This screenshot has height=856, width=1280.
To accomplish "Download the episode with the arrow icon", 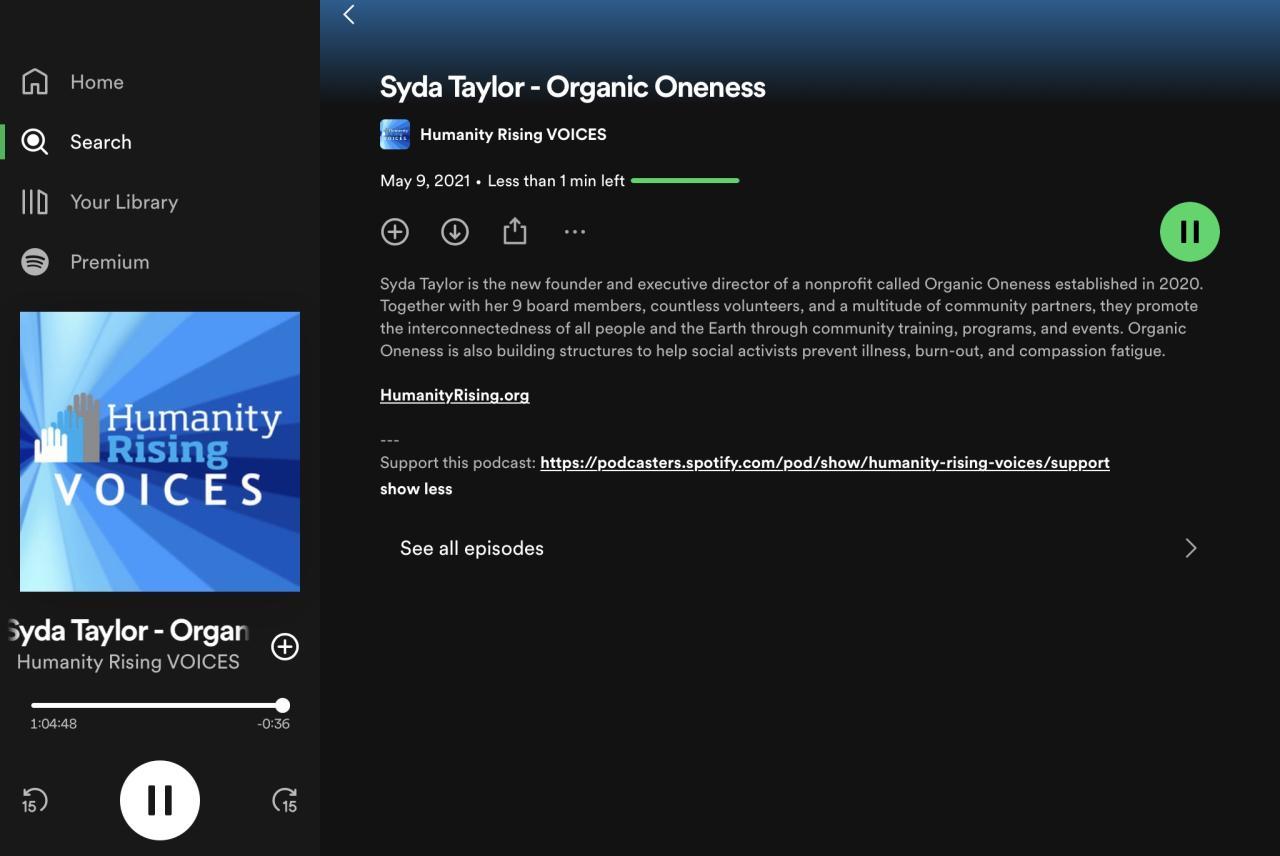I will point(455,232).
